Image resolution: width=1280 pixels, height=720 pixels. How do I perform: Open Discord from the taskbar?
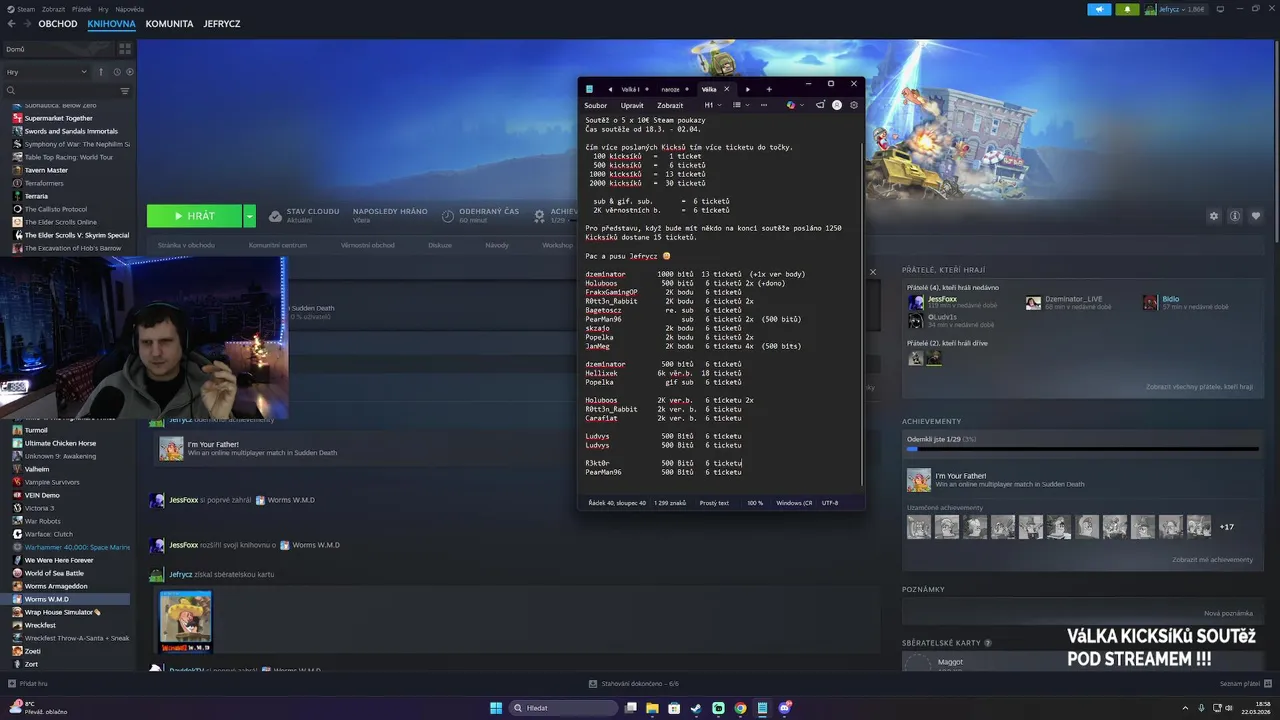coord(785,708)
